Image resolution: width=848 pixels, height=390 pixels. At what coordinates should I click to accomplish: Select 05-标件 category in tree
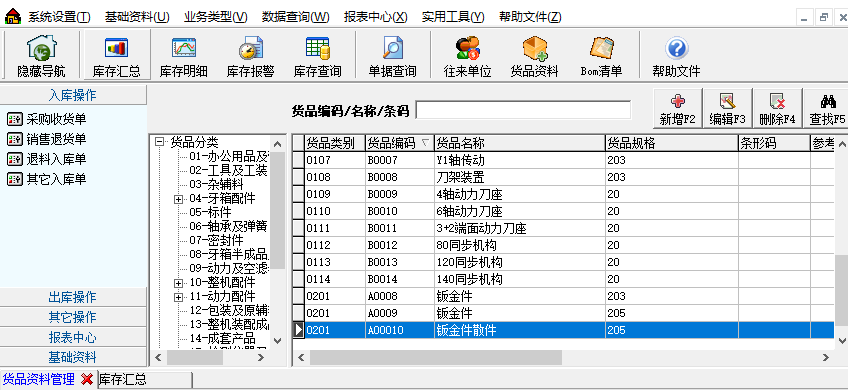click(210, 213)
